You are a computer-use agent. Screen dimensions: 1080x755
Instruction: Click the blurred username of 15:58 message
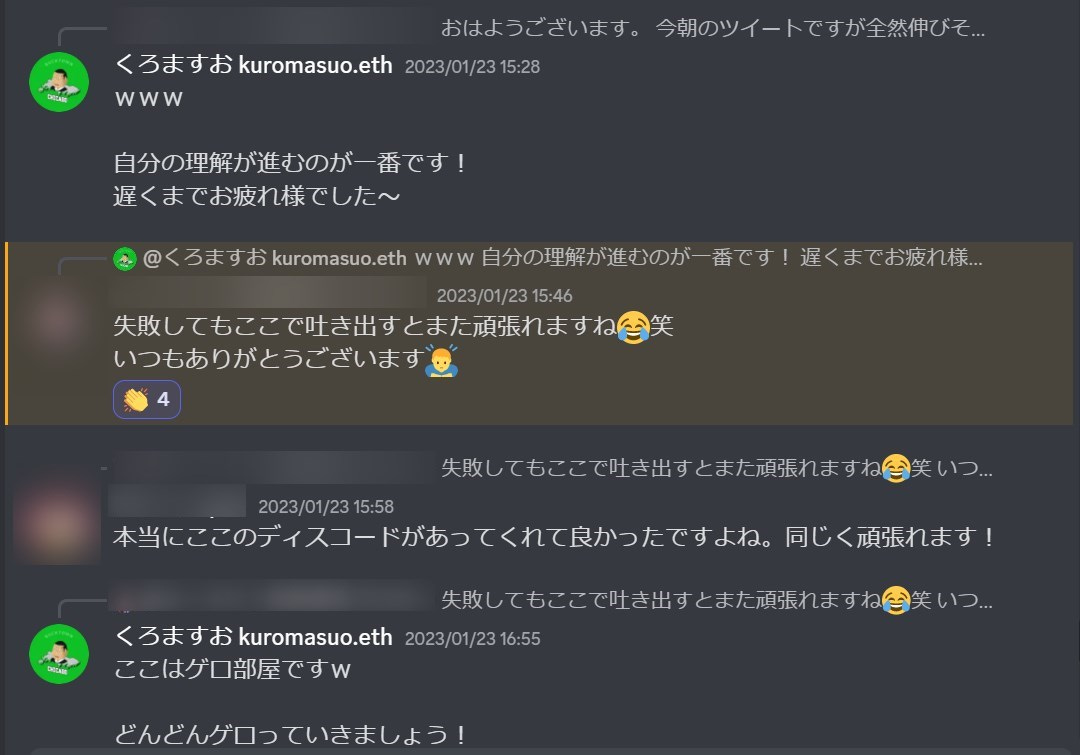click(x=177, y=501)
